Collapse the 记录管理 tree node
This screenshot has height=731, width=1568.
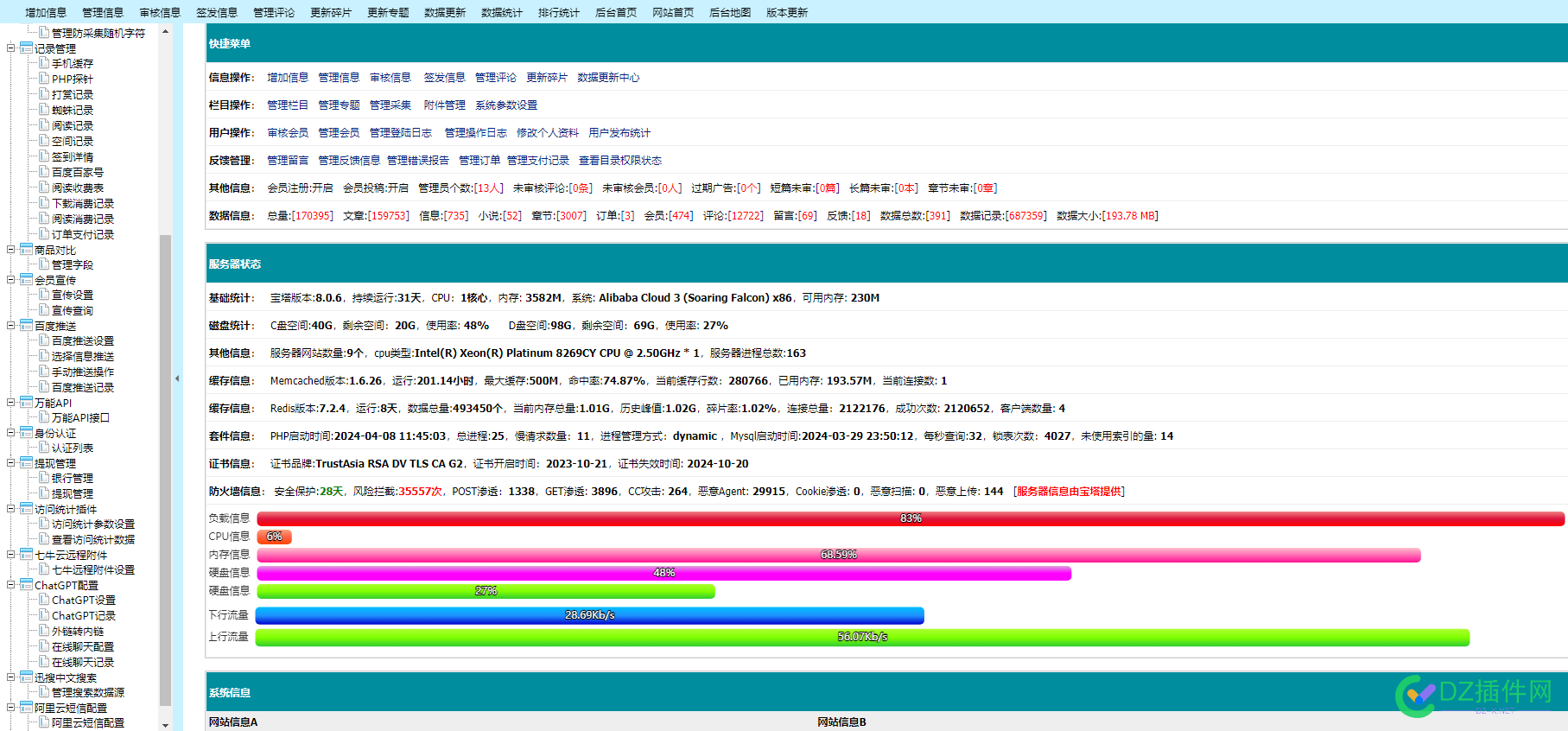[11, 48]
